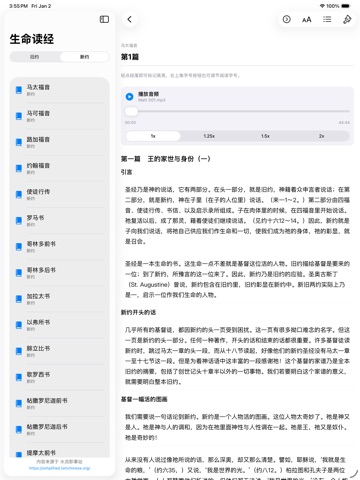
Task: Tap the 第1篇 chapter title
Action: (130, 57)
